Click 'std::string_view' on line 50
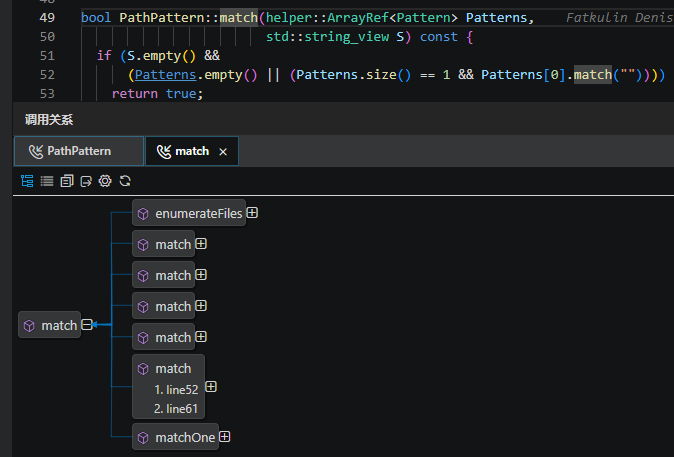Screen dimensions: 674x457 [x=328, y=37]
